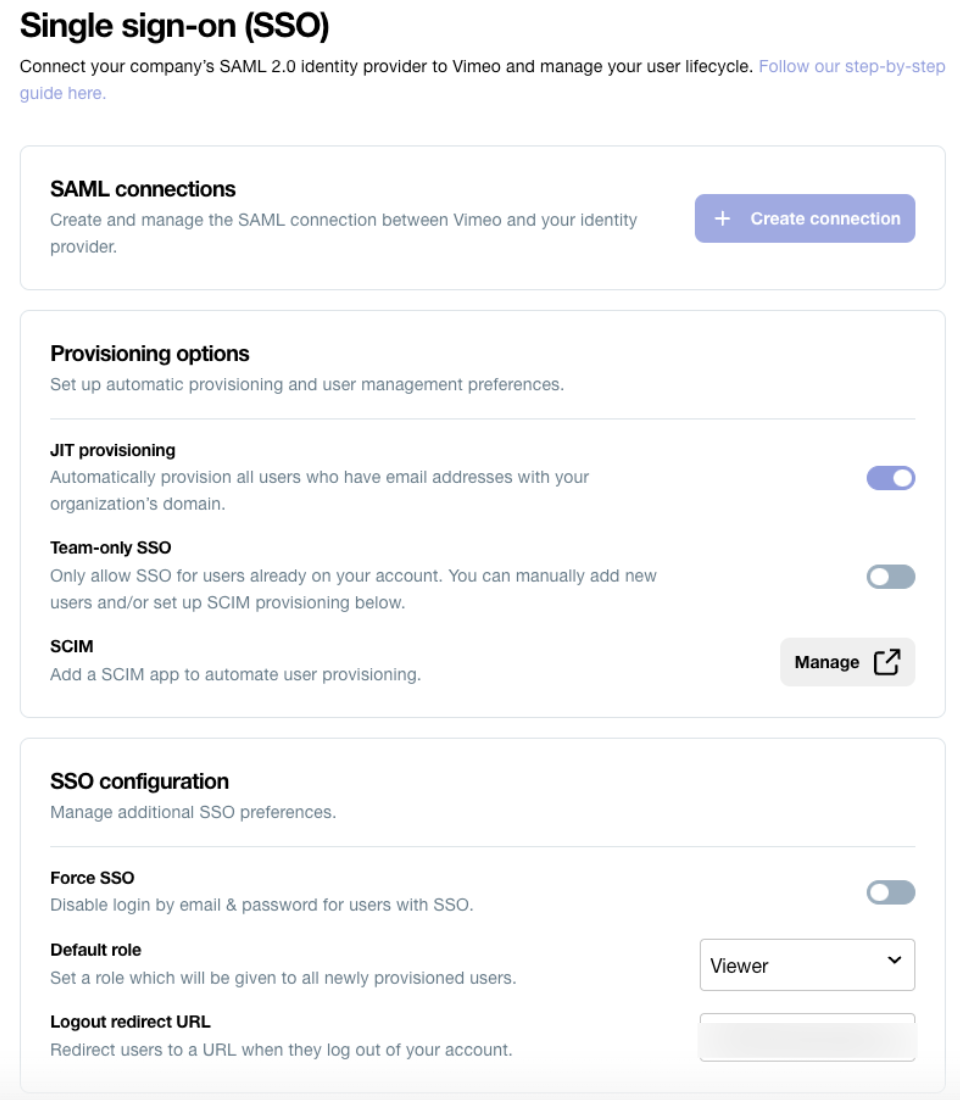This screenshot has height=1100, width=960.
Task: Click the SCIM section label
Action: tap(72, 646)
